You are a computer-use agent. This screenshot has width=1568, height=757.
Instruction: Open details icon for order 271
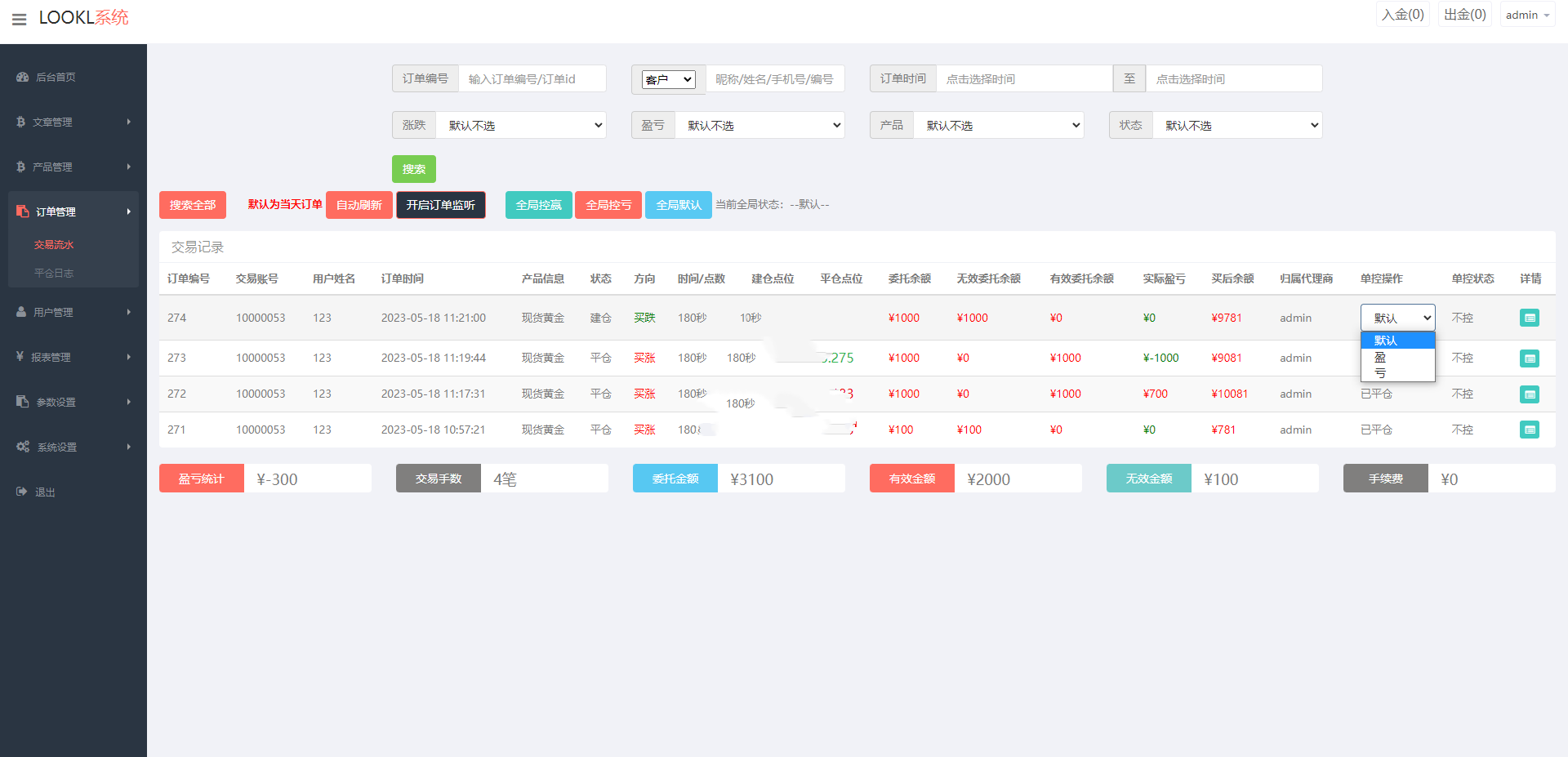(x=1529, y=430)
